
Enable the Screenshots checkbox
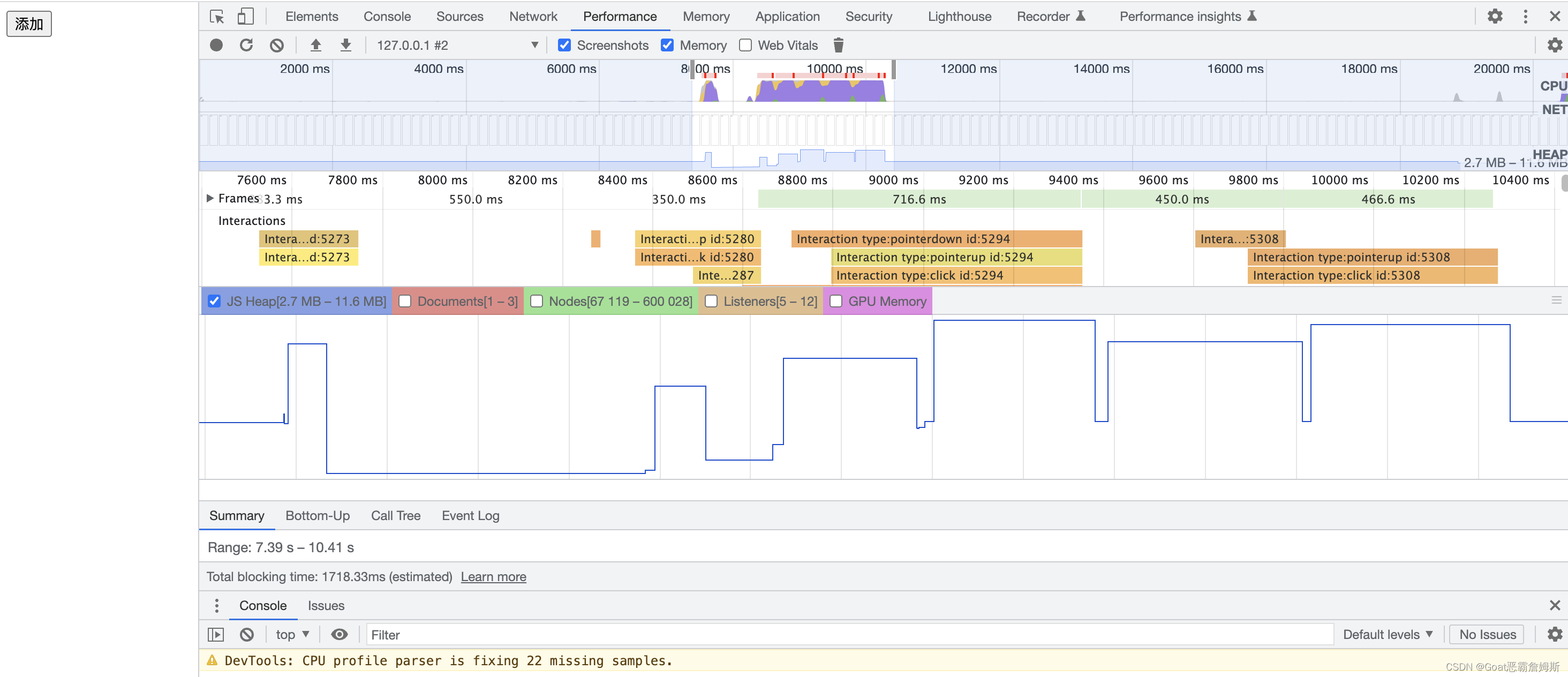pyautogui.click(x=564, y=45)
